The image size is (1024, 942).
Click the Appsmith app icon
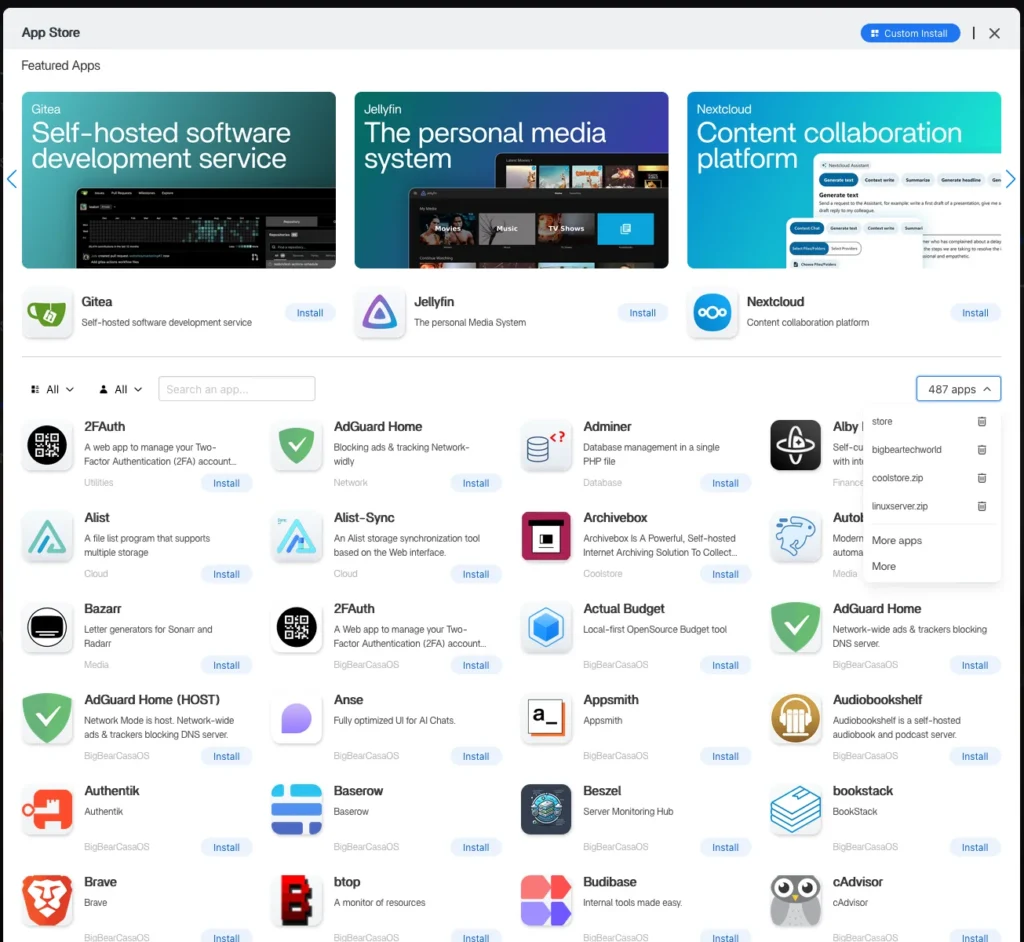click(546, 719)
